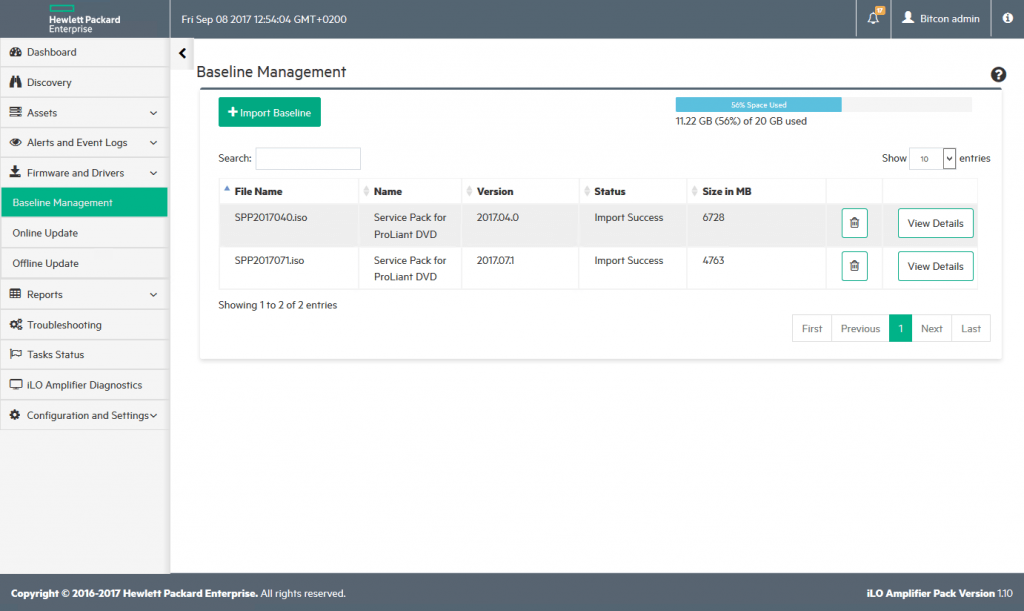Select Baseline Management in sidebar

pos(84,202)
